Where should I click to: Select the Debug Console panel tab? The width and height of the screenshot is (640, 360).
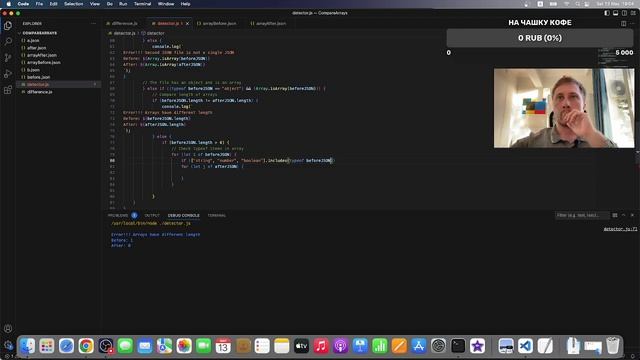[184, 215]
